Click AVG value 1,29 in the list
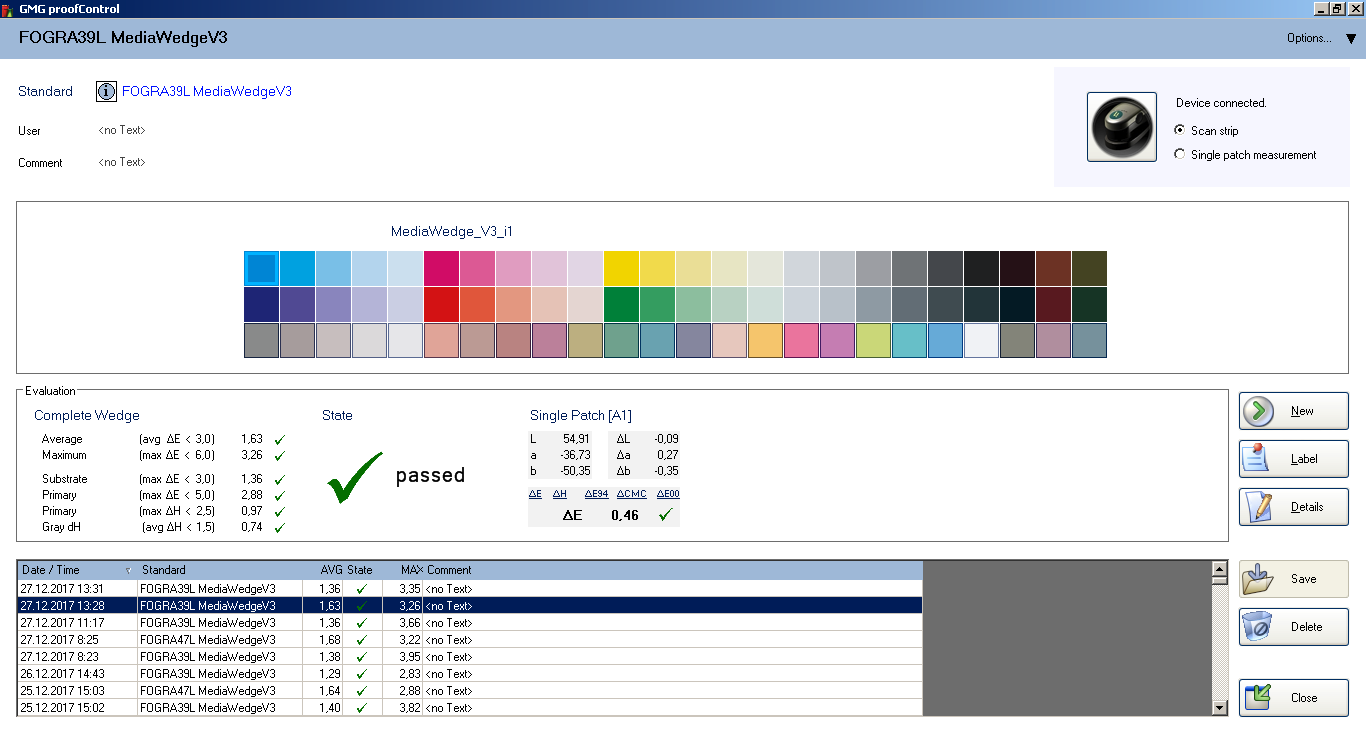Viewport: 1366px width, 738px height. click(329, 674)
